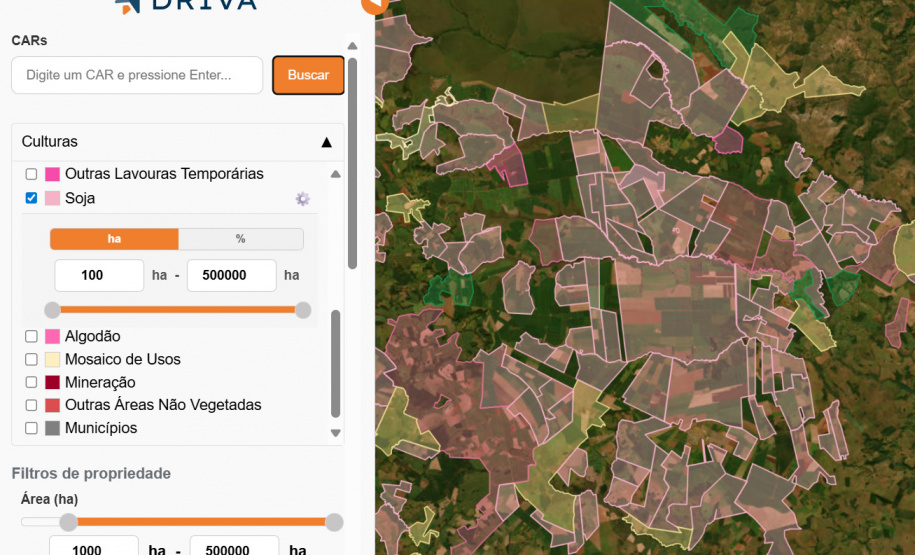This screenshot has height=555, width=915.
Task: Click the Municípios gray swatch
Action: click(x=53, y=428)
